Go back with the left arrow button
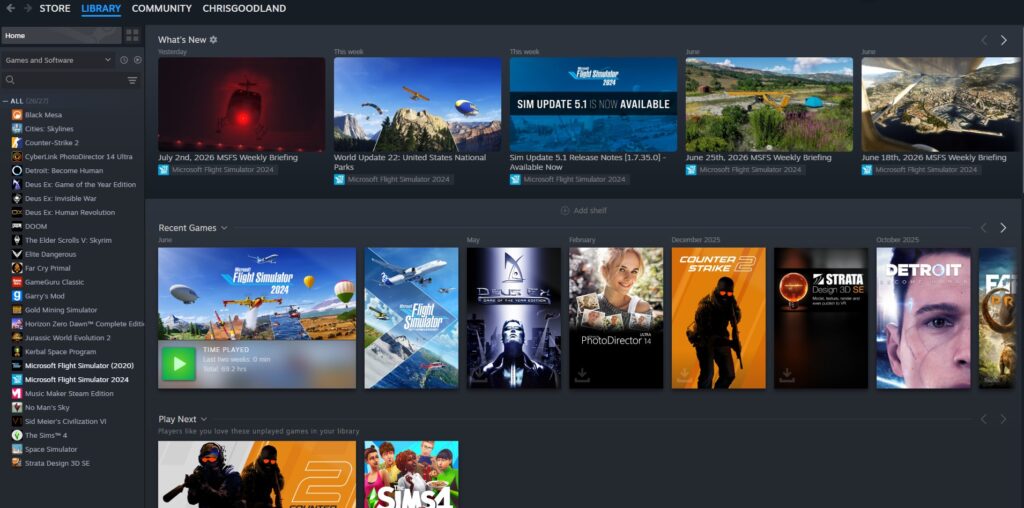The height and width of the screenshot is (508, 1024). coord(10,8)
